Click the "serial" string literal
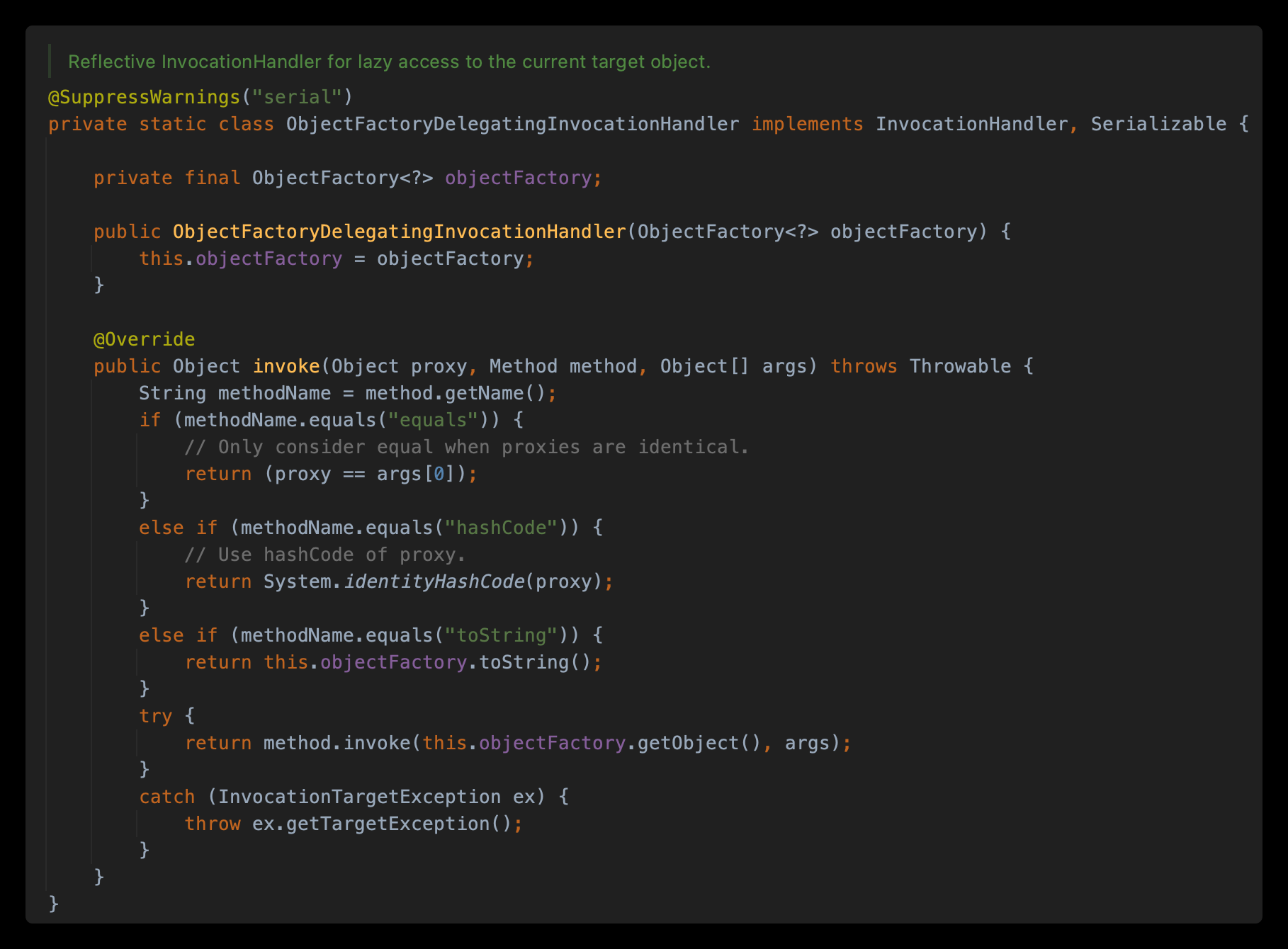1288x949 pixels. point(297,97)
